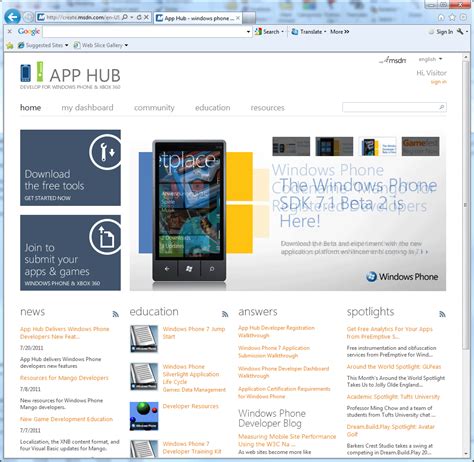Screen dimensions: 474x462
Task: Click the spotlights RSS feed icon
Action: click(x=442, y=314)
